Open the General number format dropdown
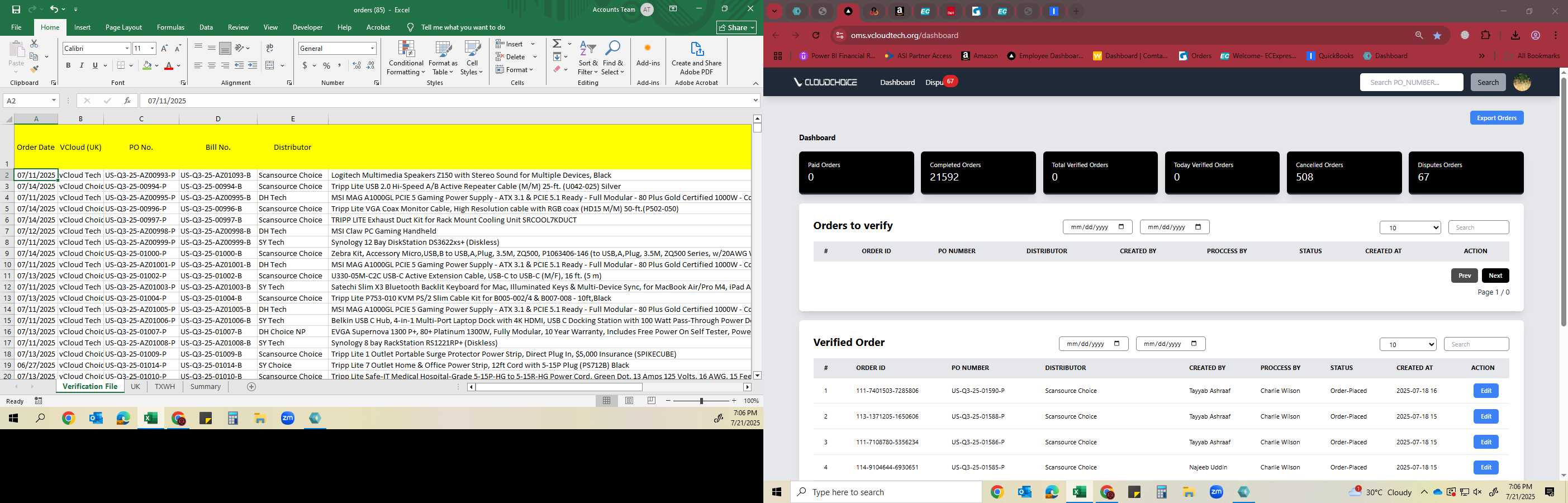This screenshot has height=503, width=1568. 372,48
